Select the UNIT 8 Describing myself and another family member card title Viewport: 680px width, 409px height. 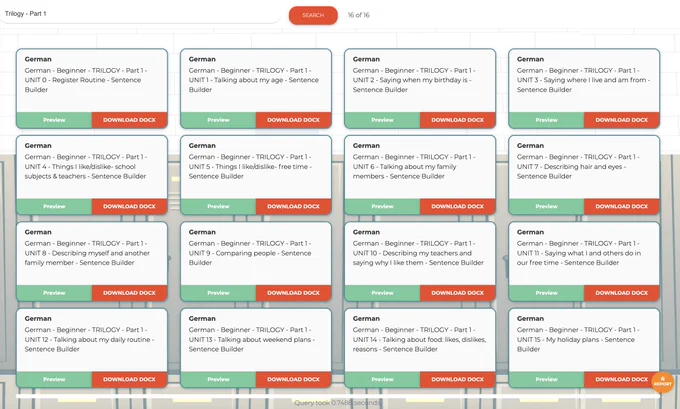coord(87,253)
